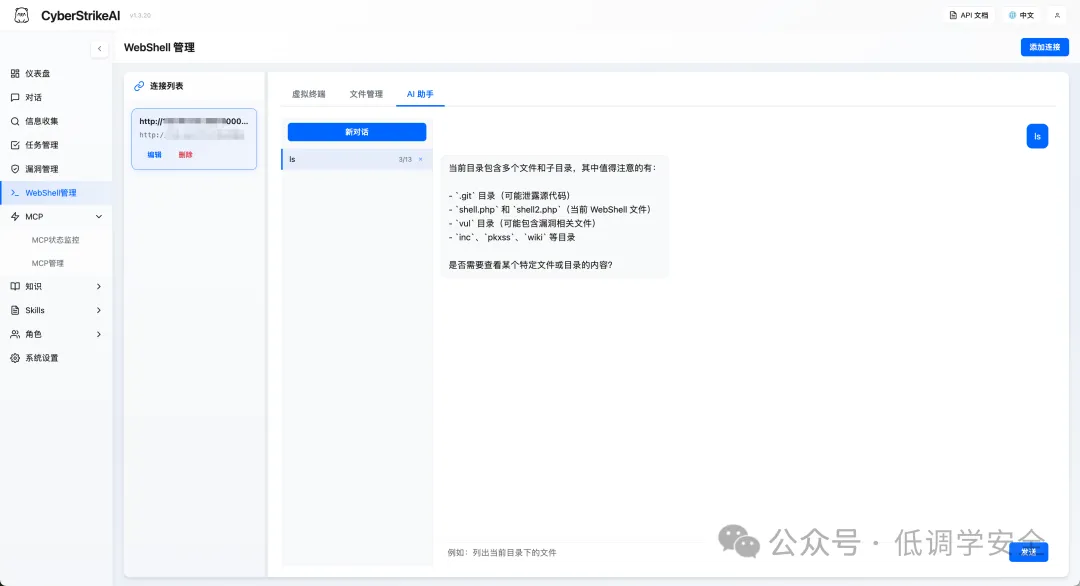Click the "ls" user message bubble
The image size is (1080, 586).
[1037, 136]
